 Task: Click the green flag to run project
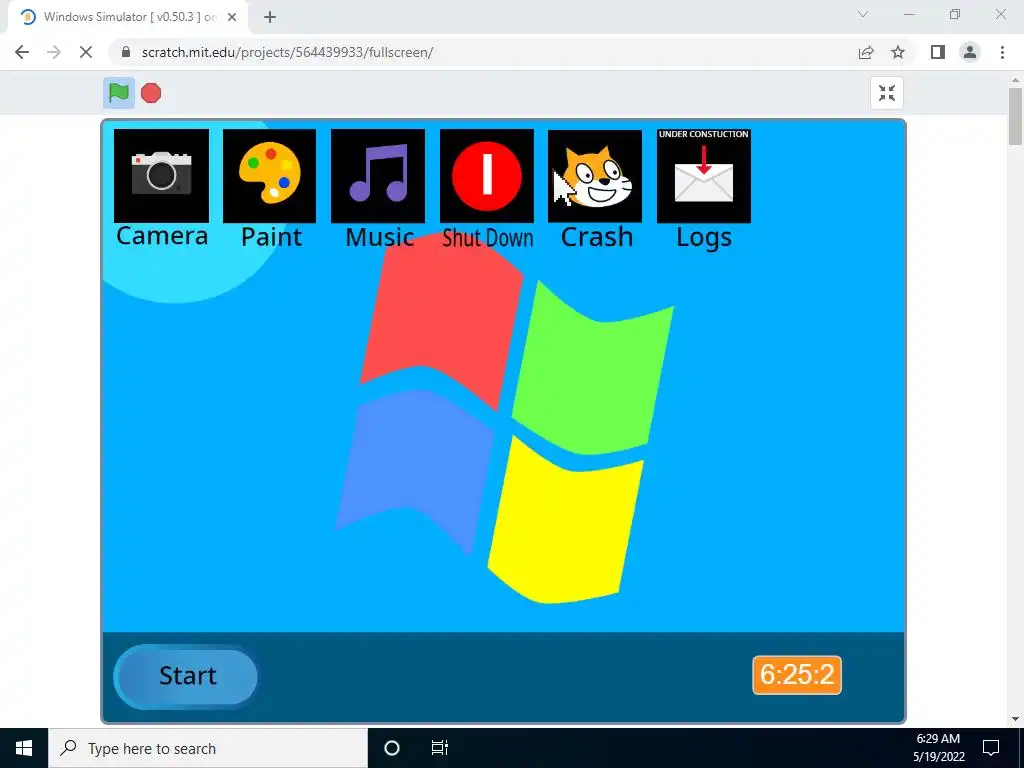(x=119, y=93)
